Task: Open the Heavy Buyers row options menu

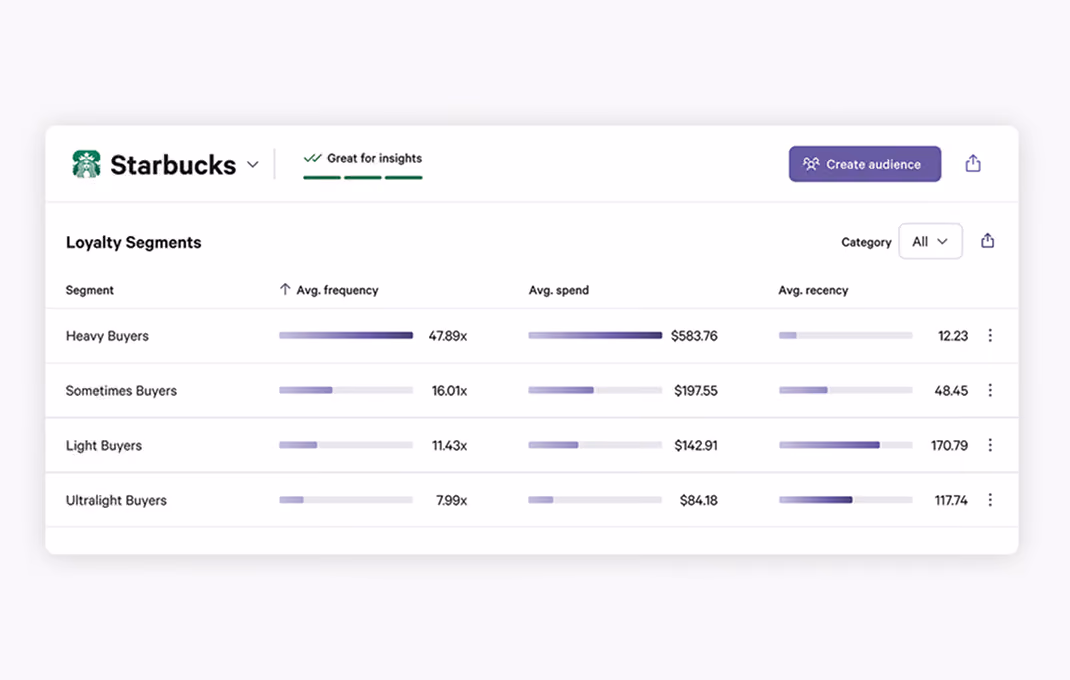Action: point(990,335)
